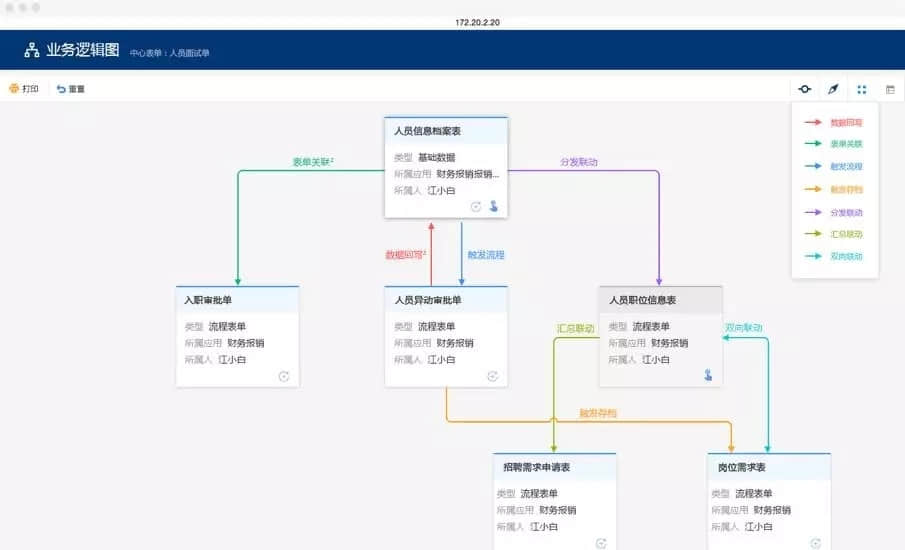Screen dimensions: 905x550
Task: Click the 重置 reset button
Action: pyautogui.click(x=70, y=89)
